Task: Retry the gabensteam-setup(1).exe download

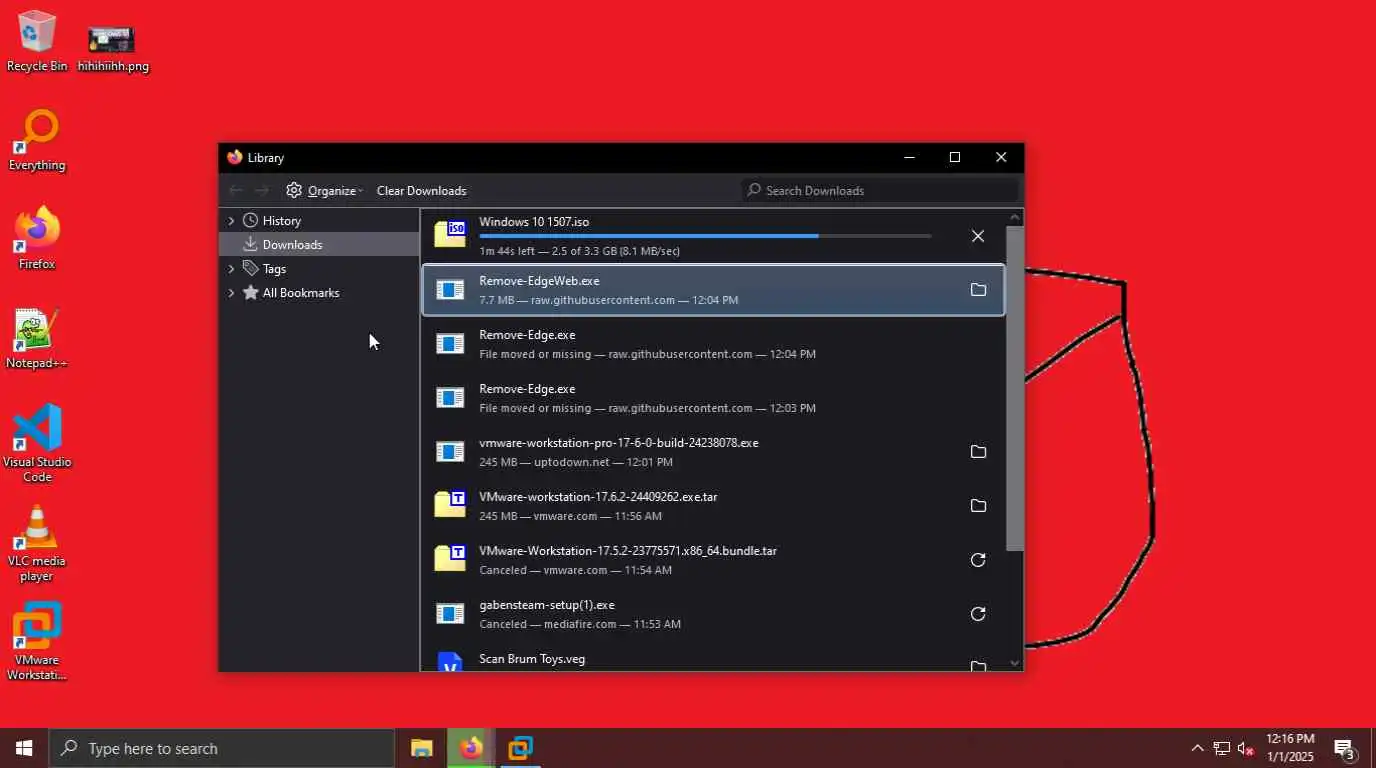Action: click(x=978, y=614)
